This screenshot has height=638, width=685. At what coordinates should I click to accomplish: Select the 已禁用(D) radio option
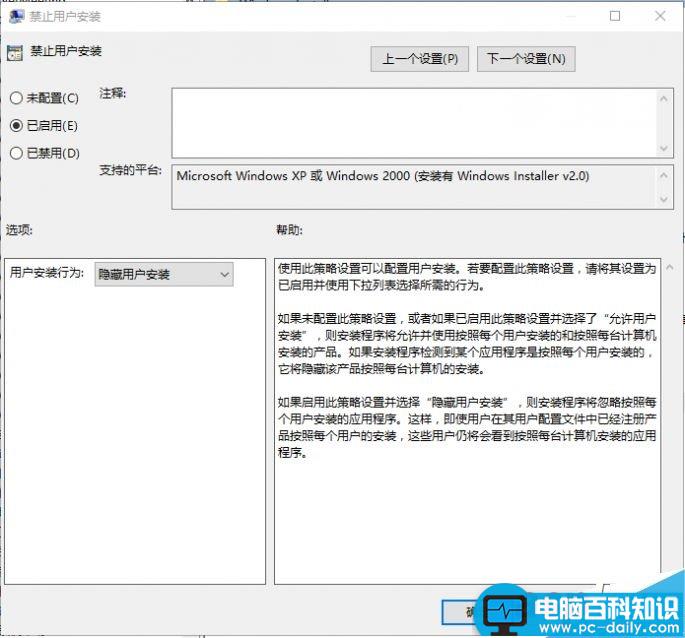tap(45, 153)
